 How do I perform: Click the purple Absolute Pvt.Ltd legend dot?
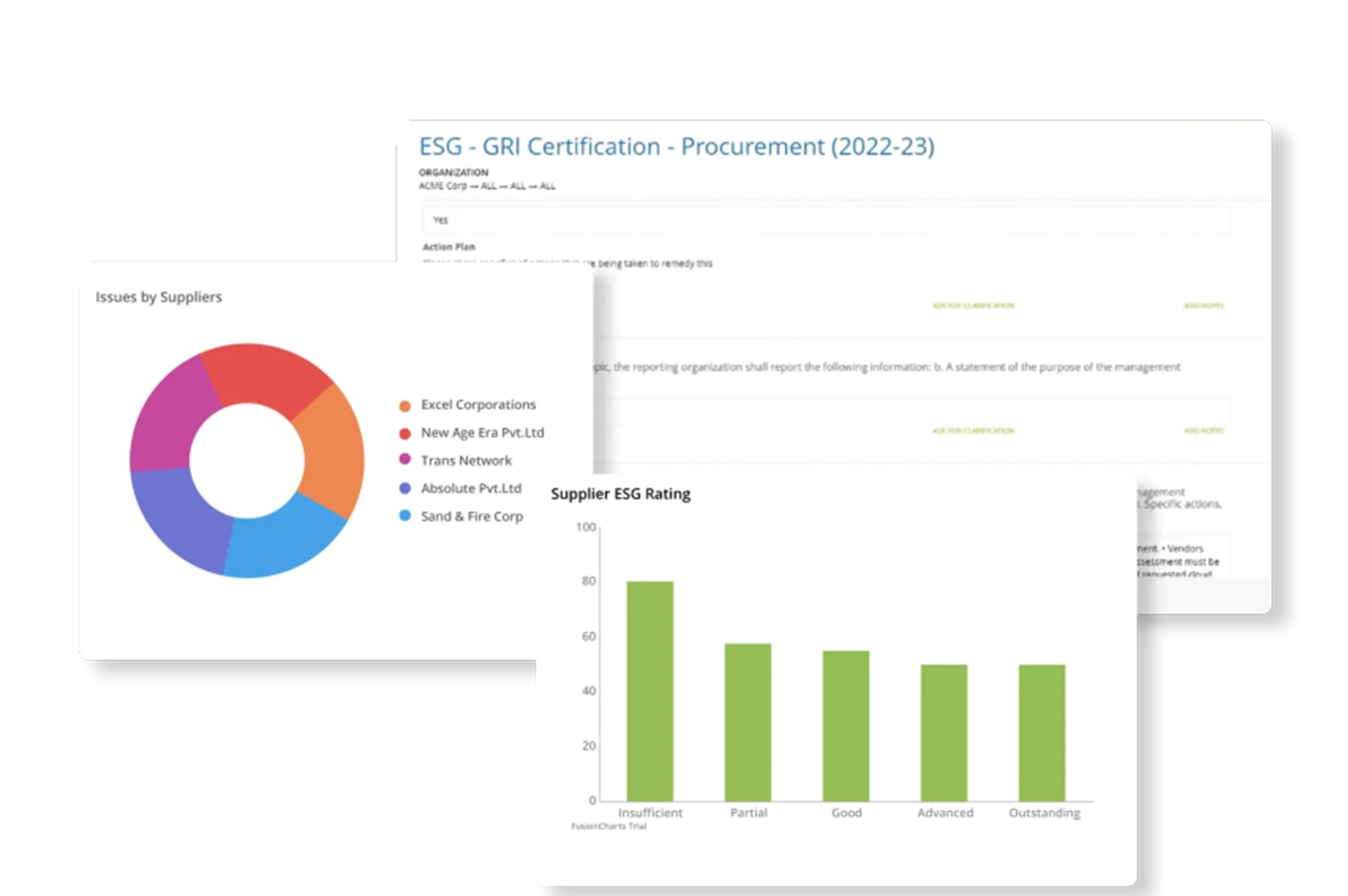click(x=405, y=489)
